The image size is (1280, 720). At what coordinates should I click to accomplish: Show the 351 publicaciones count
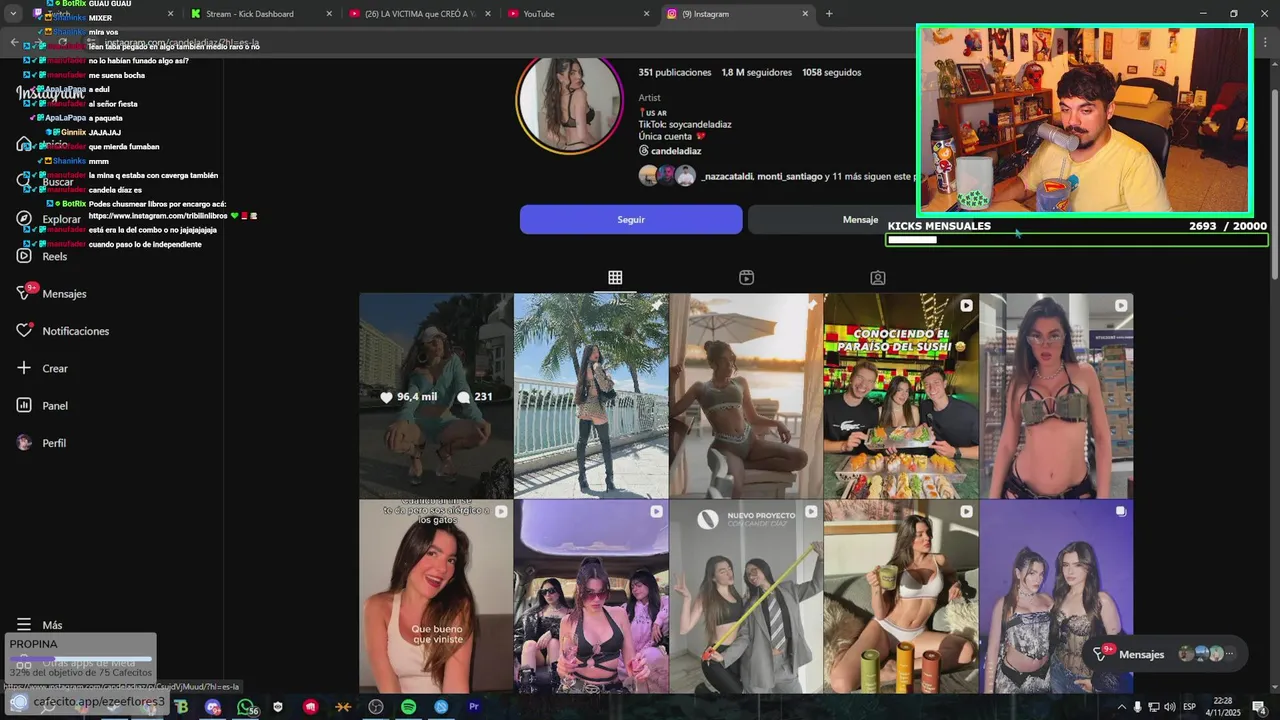[x=675, y=72]
